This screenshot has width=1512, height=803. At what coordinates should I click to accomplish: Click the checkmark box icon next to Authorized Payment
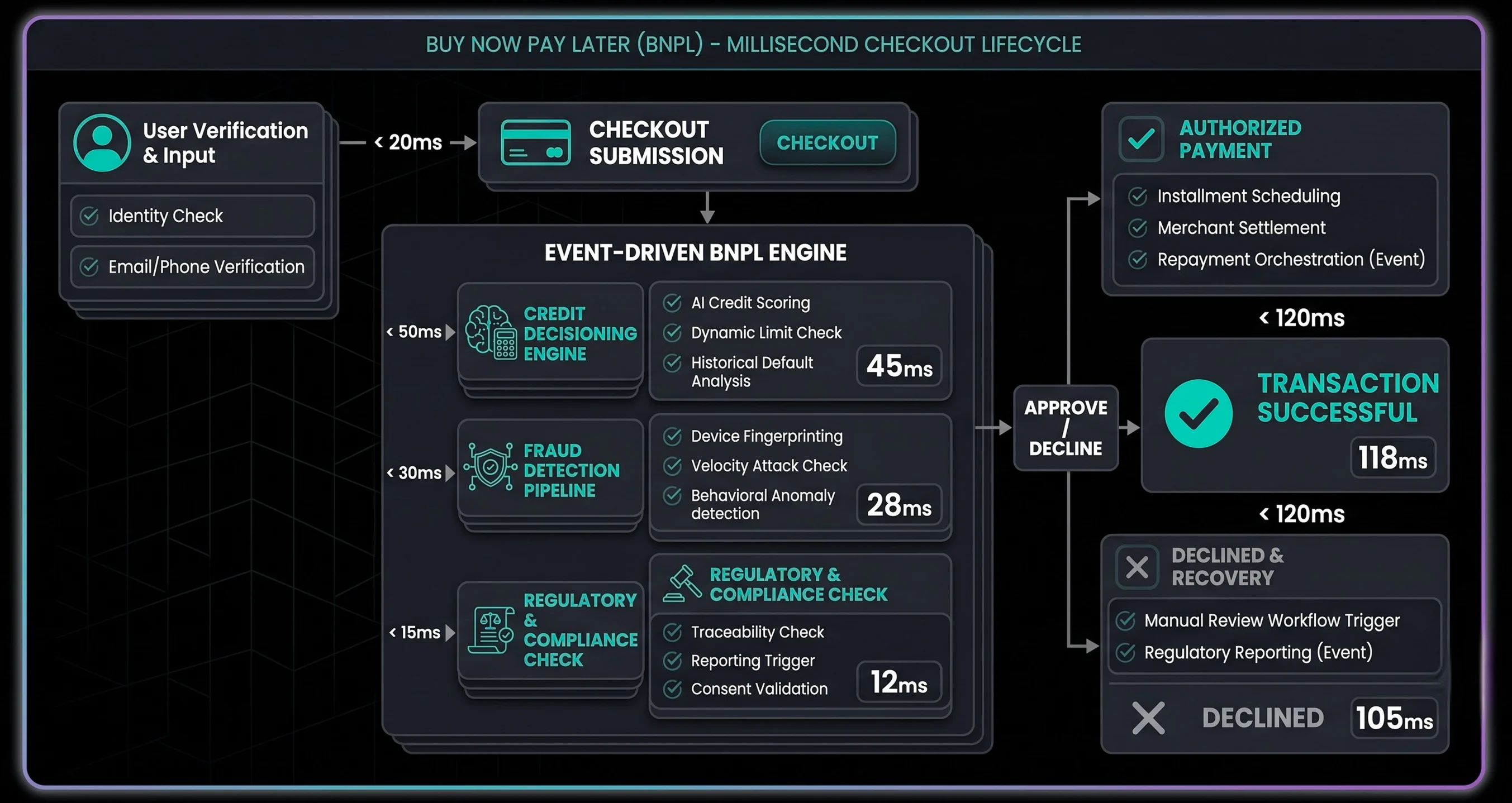coord(1141,139)
